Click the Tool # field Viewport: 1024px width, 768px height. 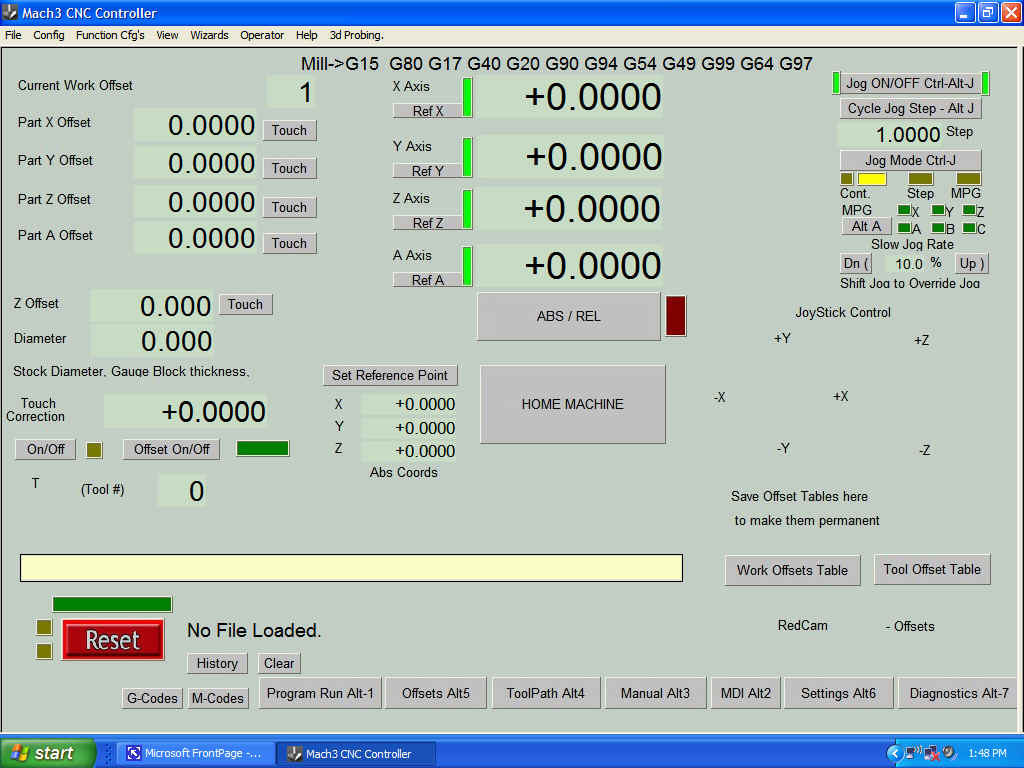click(182, 490)
